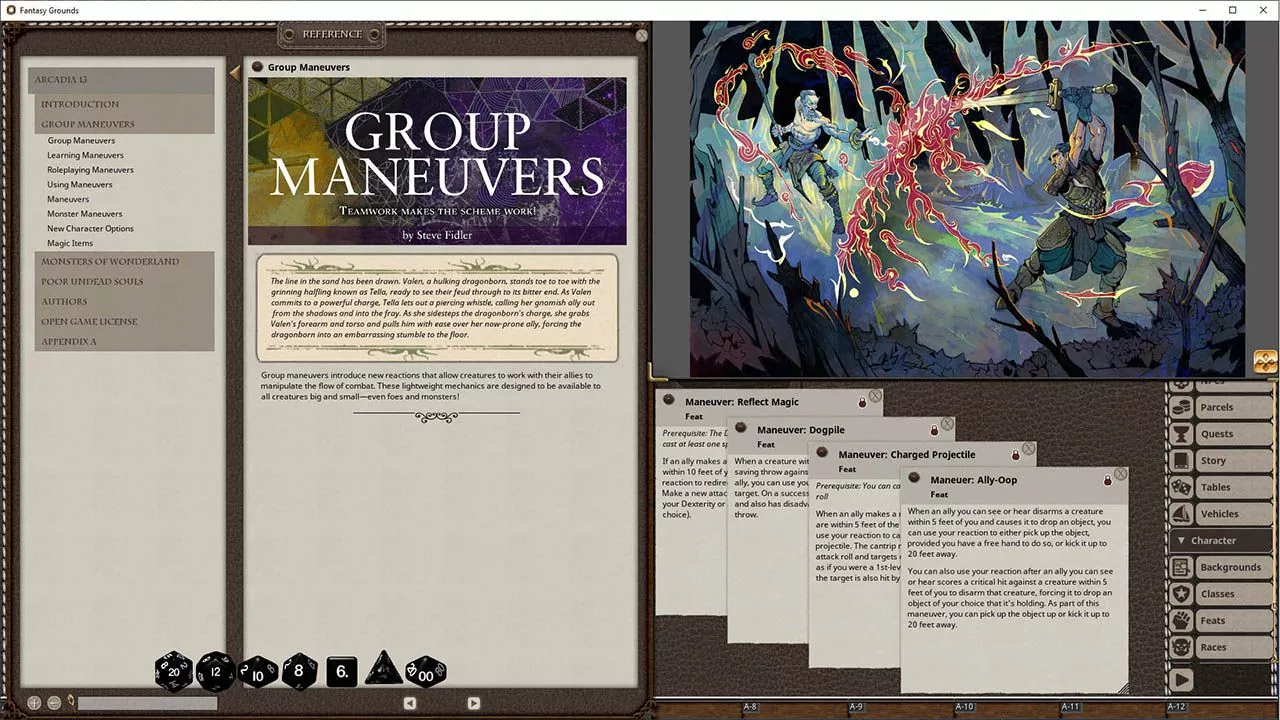The width and height of the screenshot is (1280, 720).
Task: Open Monster Maneuvers page
Action: pos(85,214)
